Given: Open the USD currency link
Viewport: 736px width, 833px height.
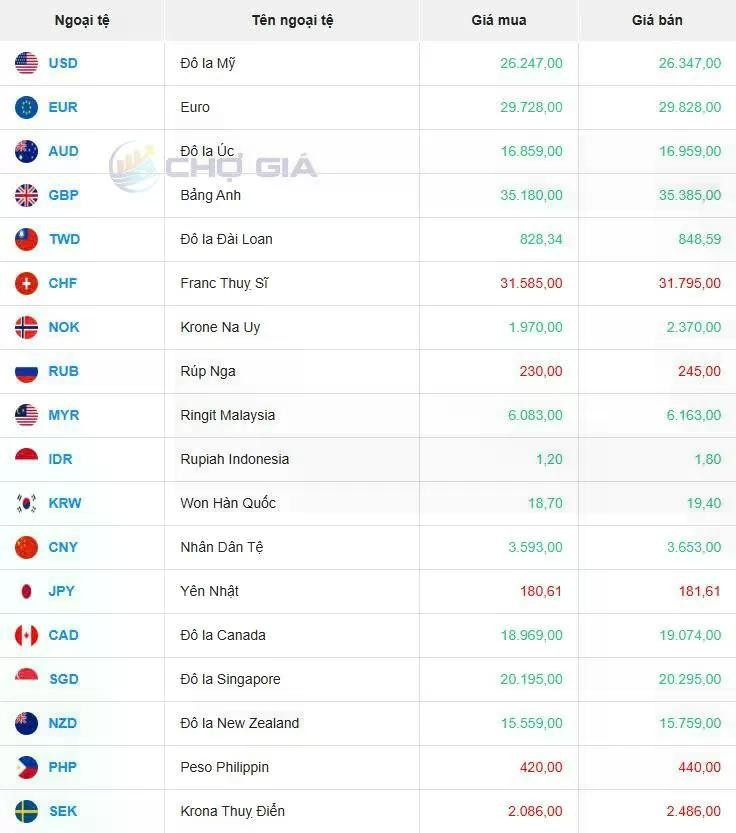Looking at the screenshot, I should tap(63, 63).
